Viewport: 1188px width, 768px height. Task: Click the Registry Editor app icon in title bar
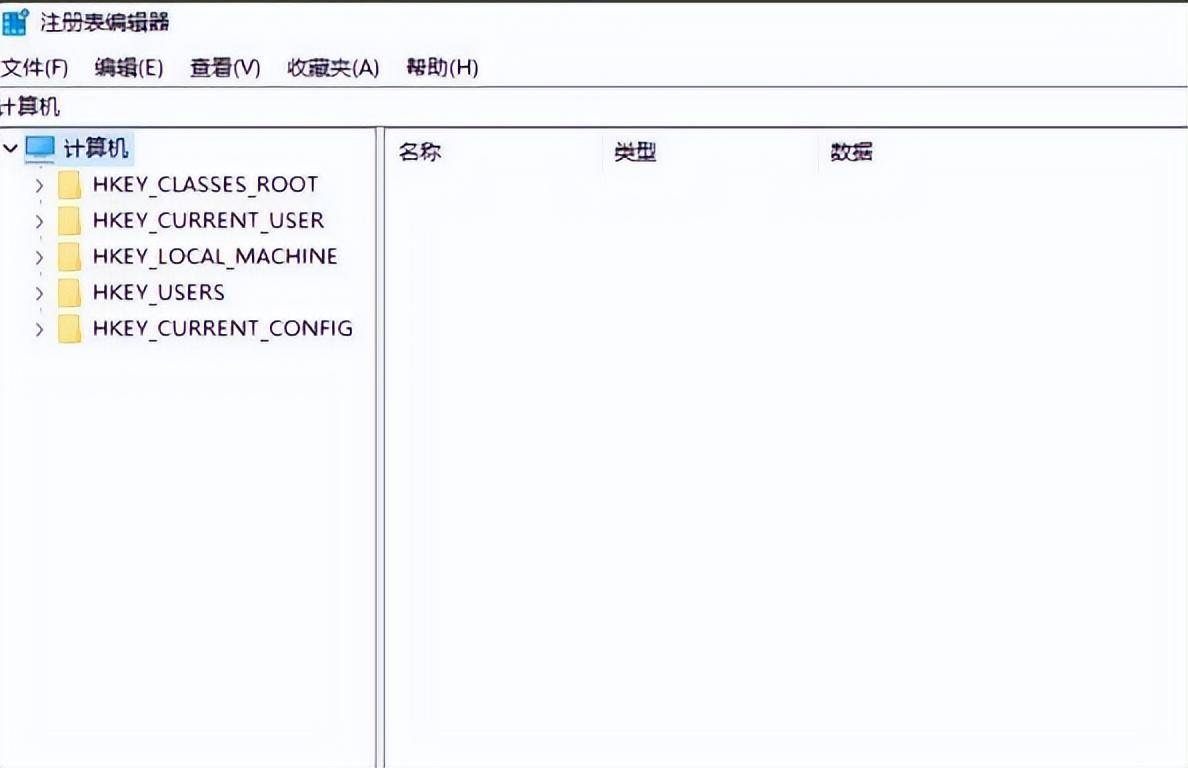(14, 22)
